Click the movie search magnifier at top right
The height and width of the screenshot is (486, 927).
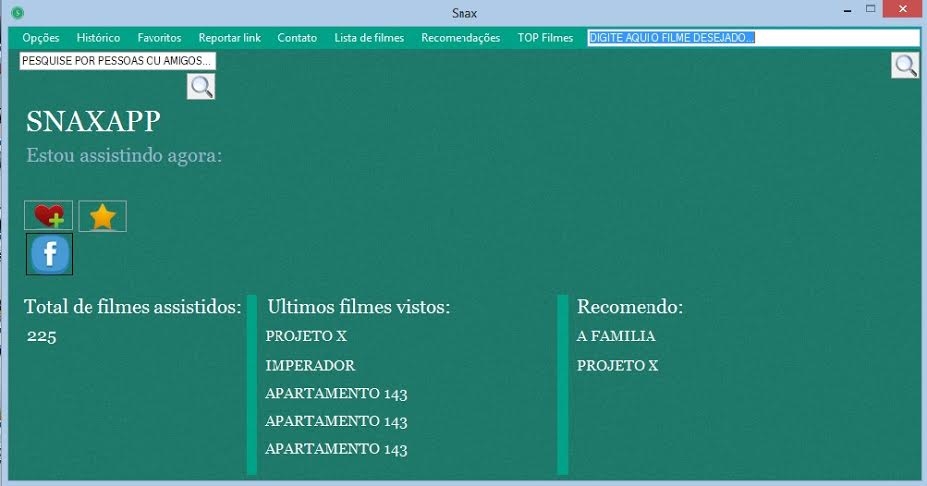coord(905,66)
